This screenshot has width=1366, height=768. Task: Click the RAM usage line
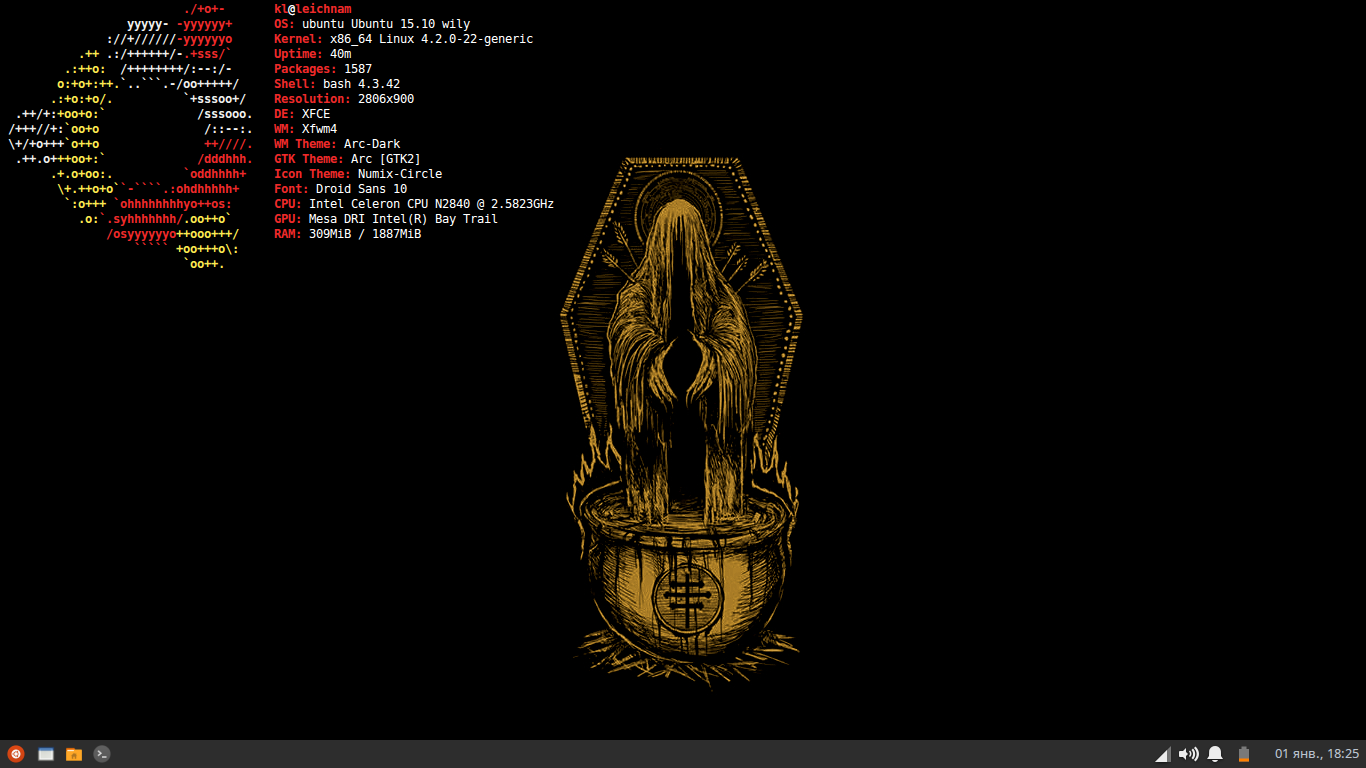point(347,234)
